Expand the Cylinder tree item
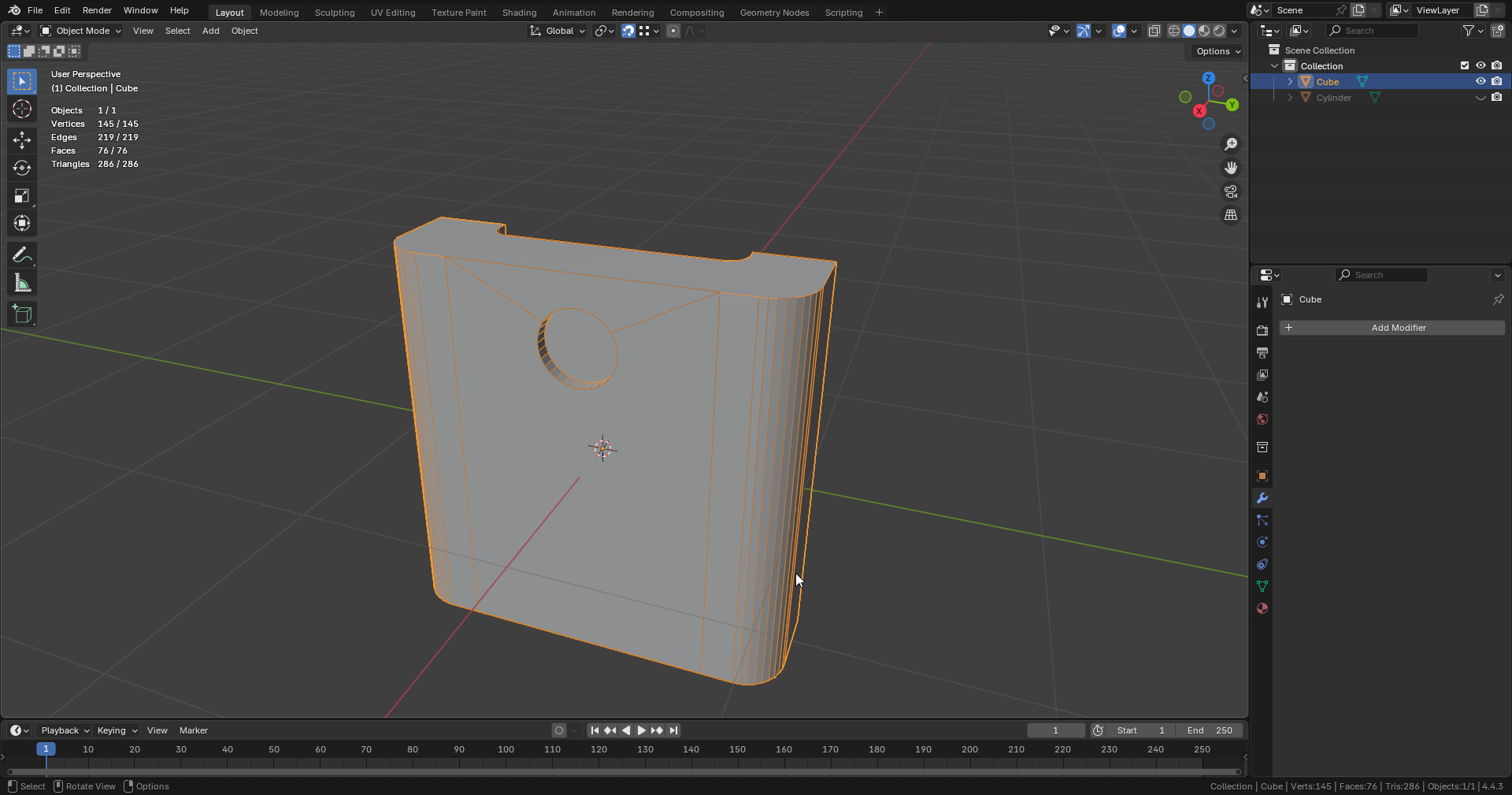 (1290, 98)
